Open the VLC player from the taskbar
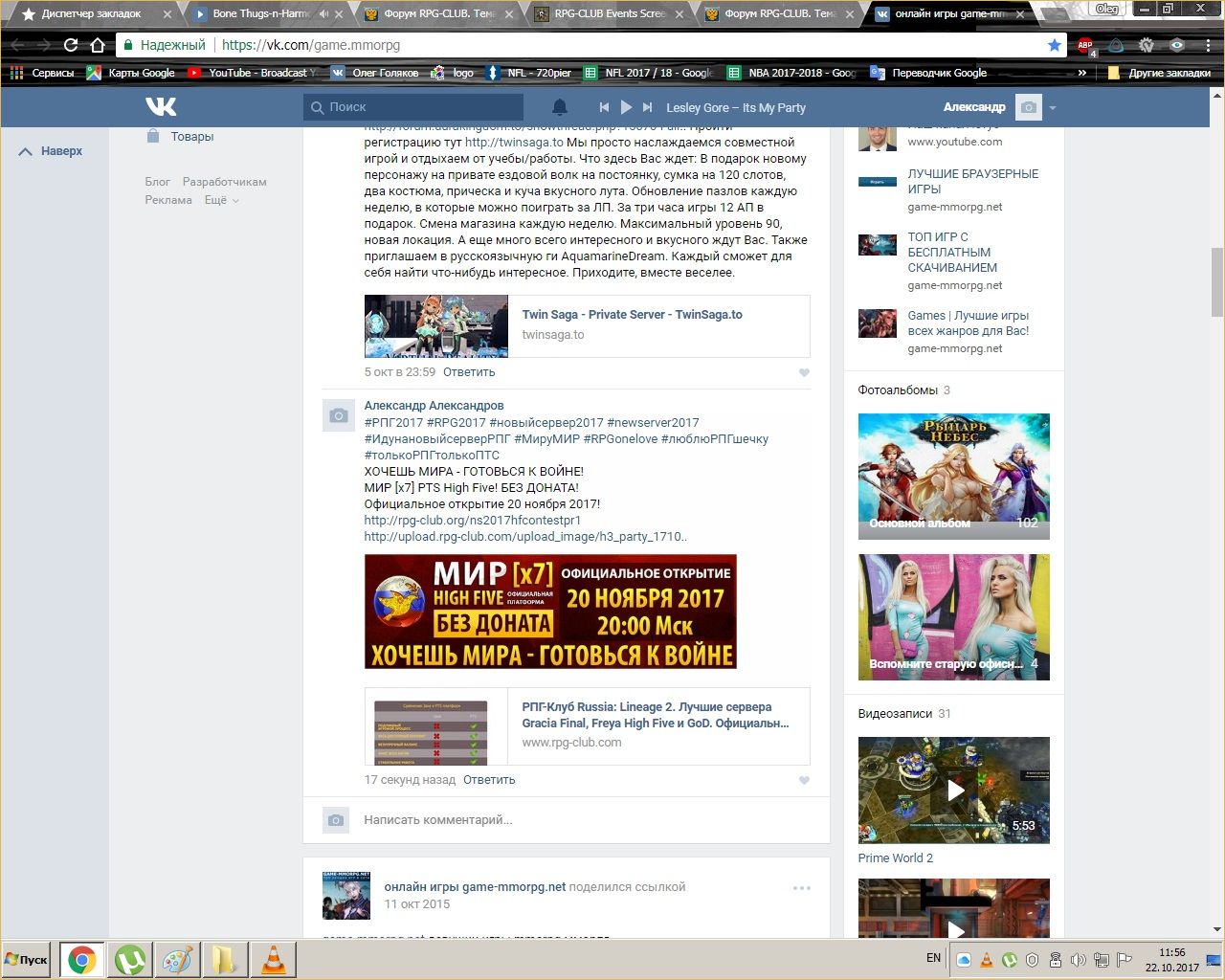 (273, 960)
